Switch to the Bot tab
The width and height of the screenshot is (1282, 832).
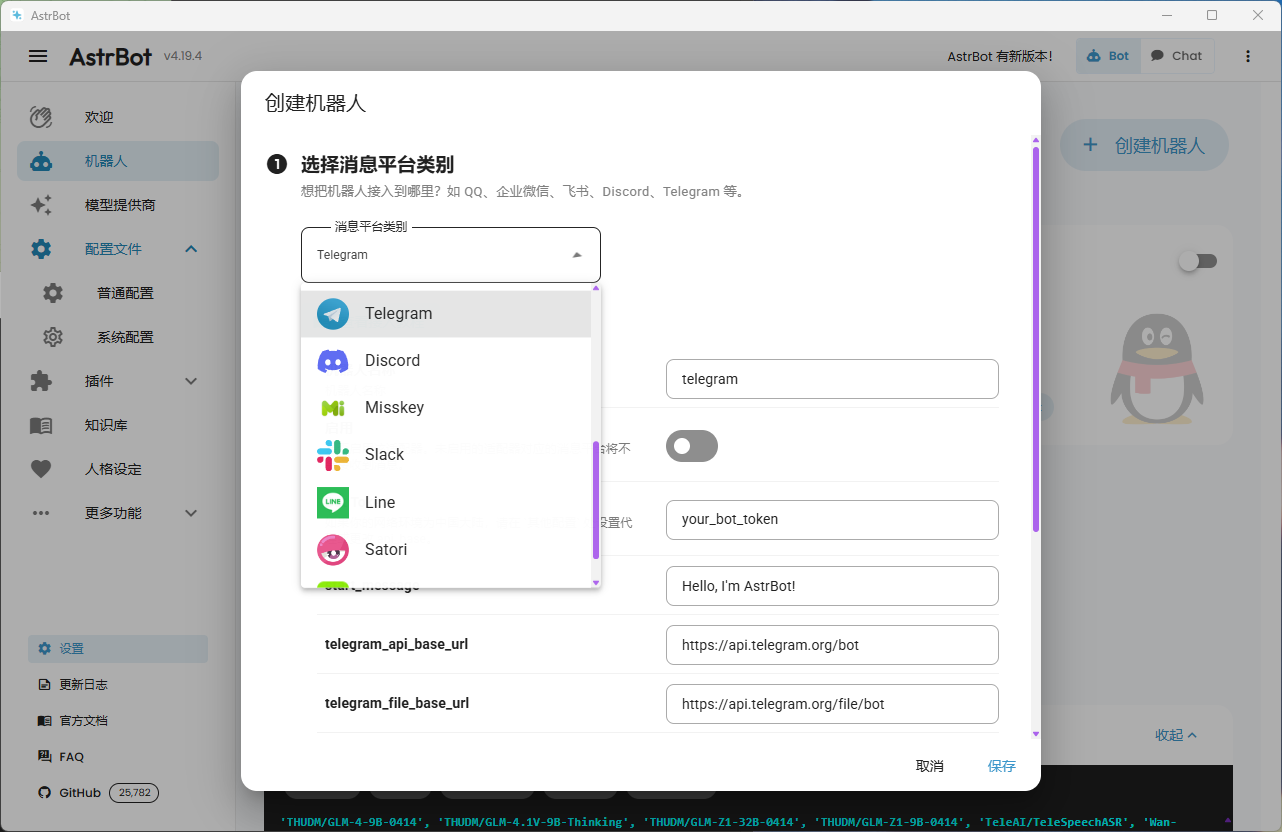[x=1108, y=56]
